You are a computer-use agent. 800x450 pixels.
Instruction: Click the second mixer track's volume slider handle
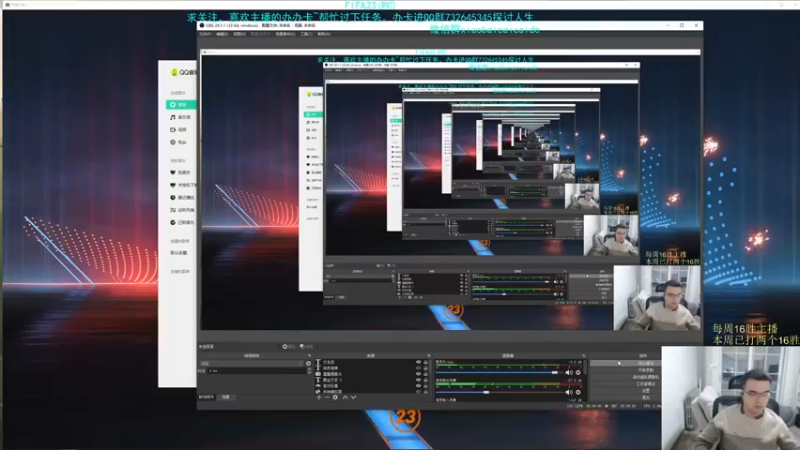pyautogui.click(x=486, y=392)
